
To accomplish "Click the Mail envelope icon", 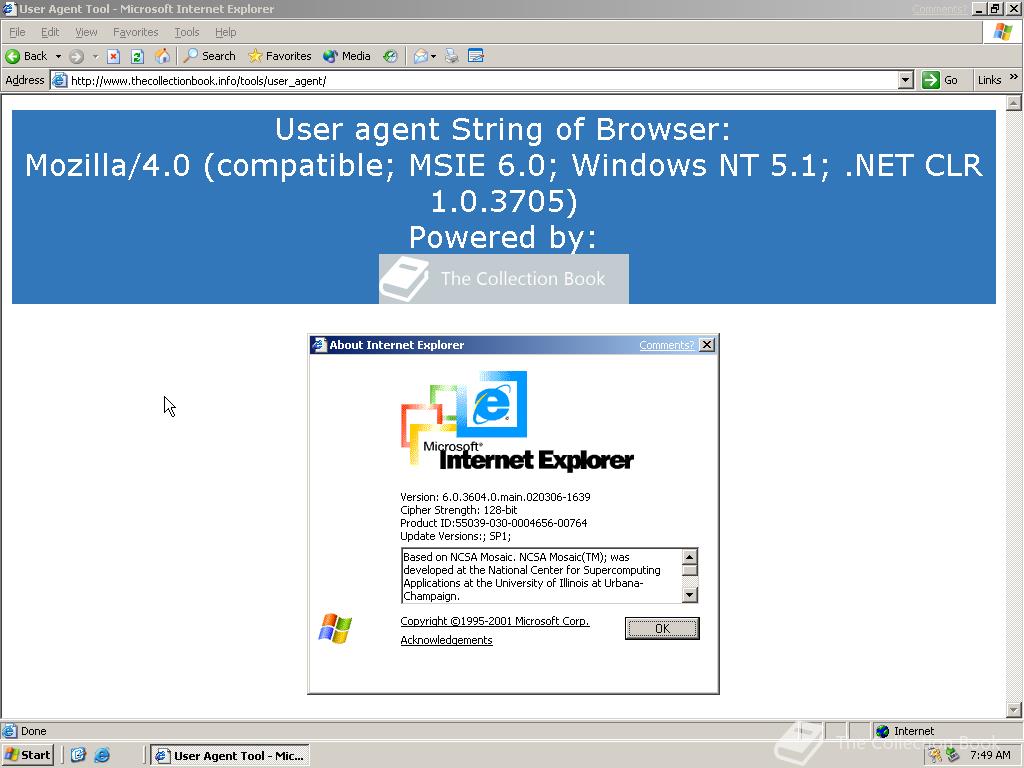I will click(421, 56).
